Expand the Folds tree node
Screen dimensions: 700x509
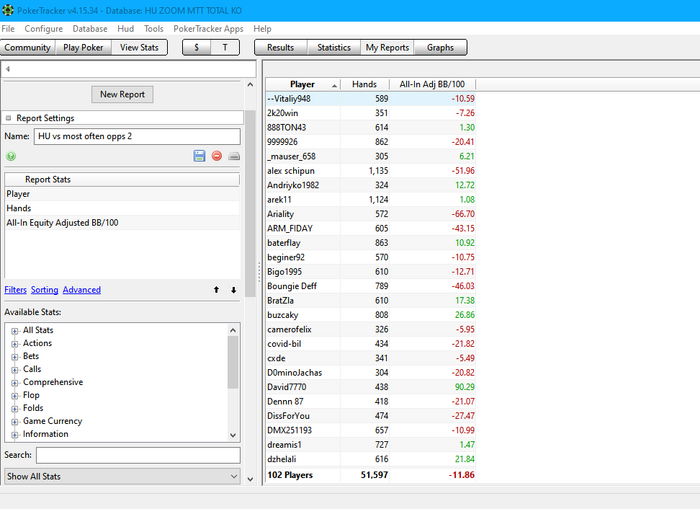[15, 409]
